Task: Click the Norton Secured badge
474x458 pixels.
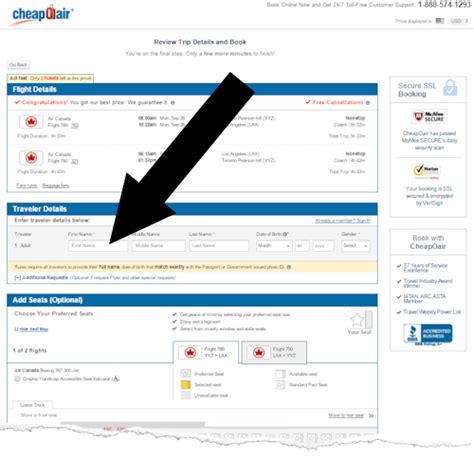Action: click(426, 170)
